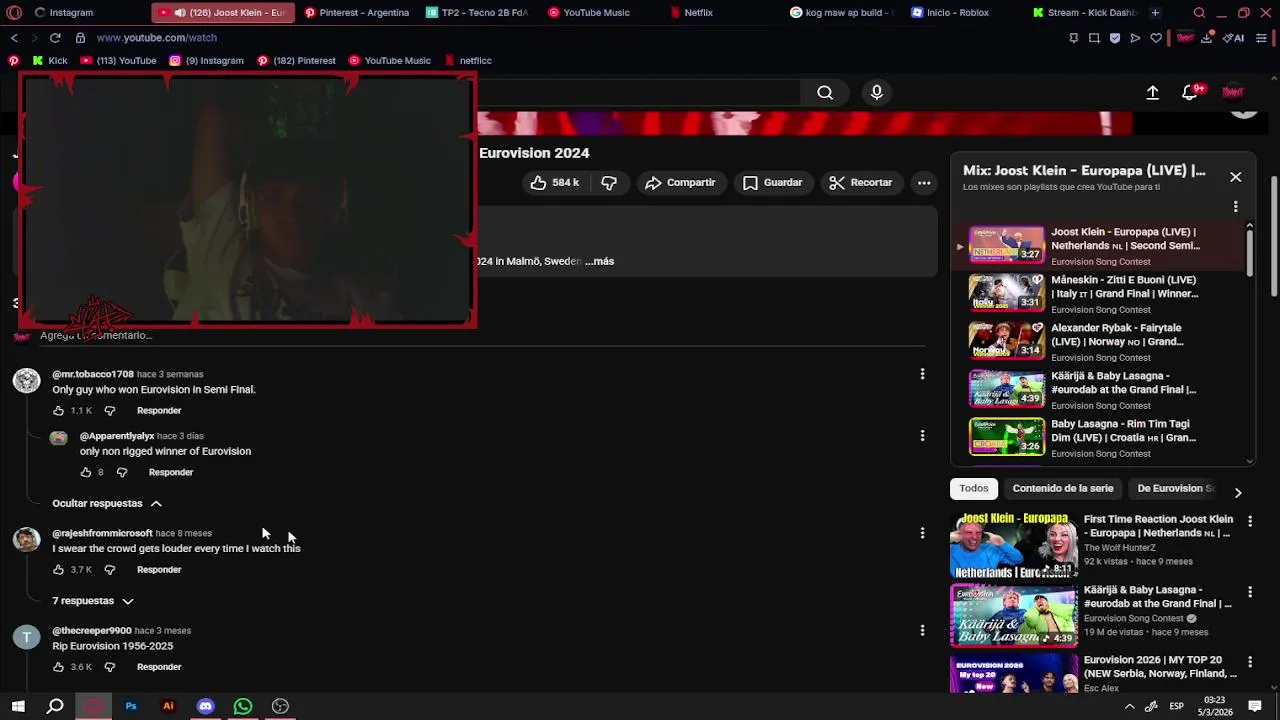Open options for mr.tobacco1708's comment

click(922, 374)
